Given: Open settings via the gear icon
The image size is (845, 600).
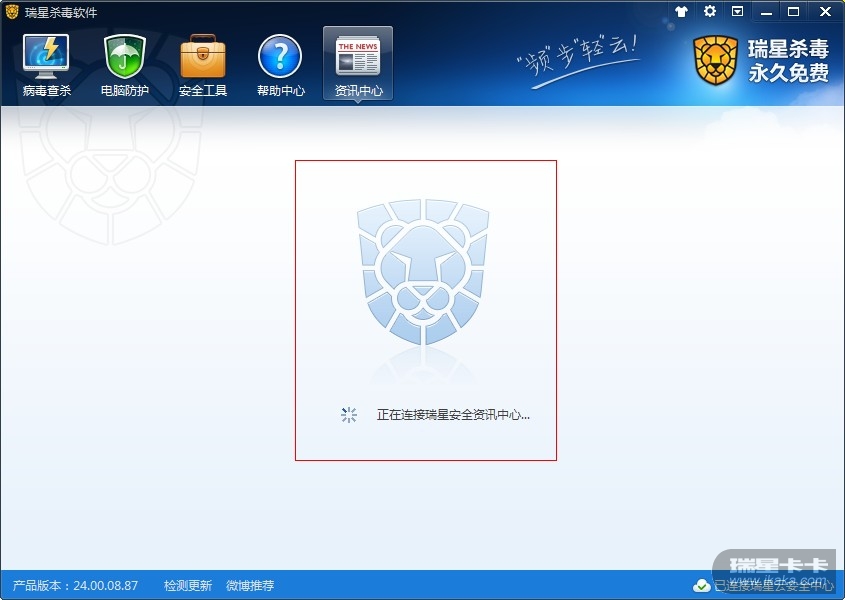Looking at the screenshot, I should point(710,11).
